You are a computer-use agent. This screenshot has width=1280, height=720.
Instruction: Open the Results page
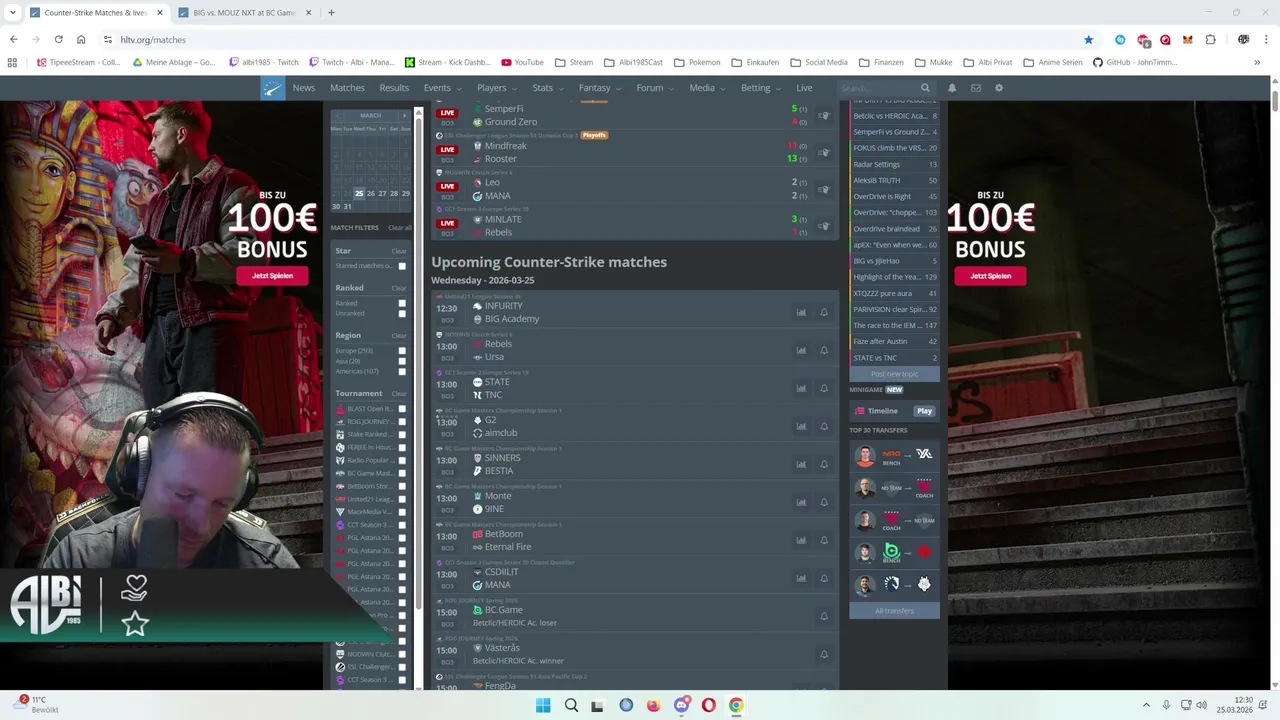click(394, 88)
